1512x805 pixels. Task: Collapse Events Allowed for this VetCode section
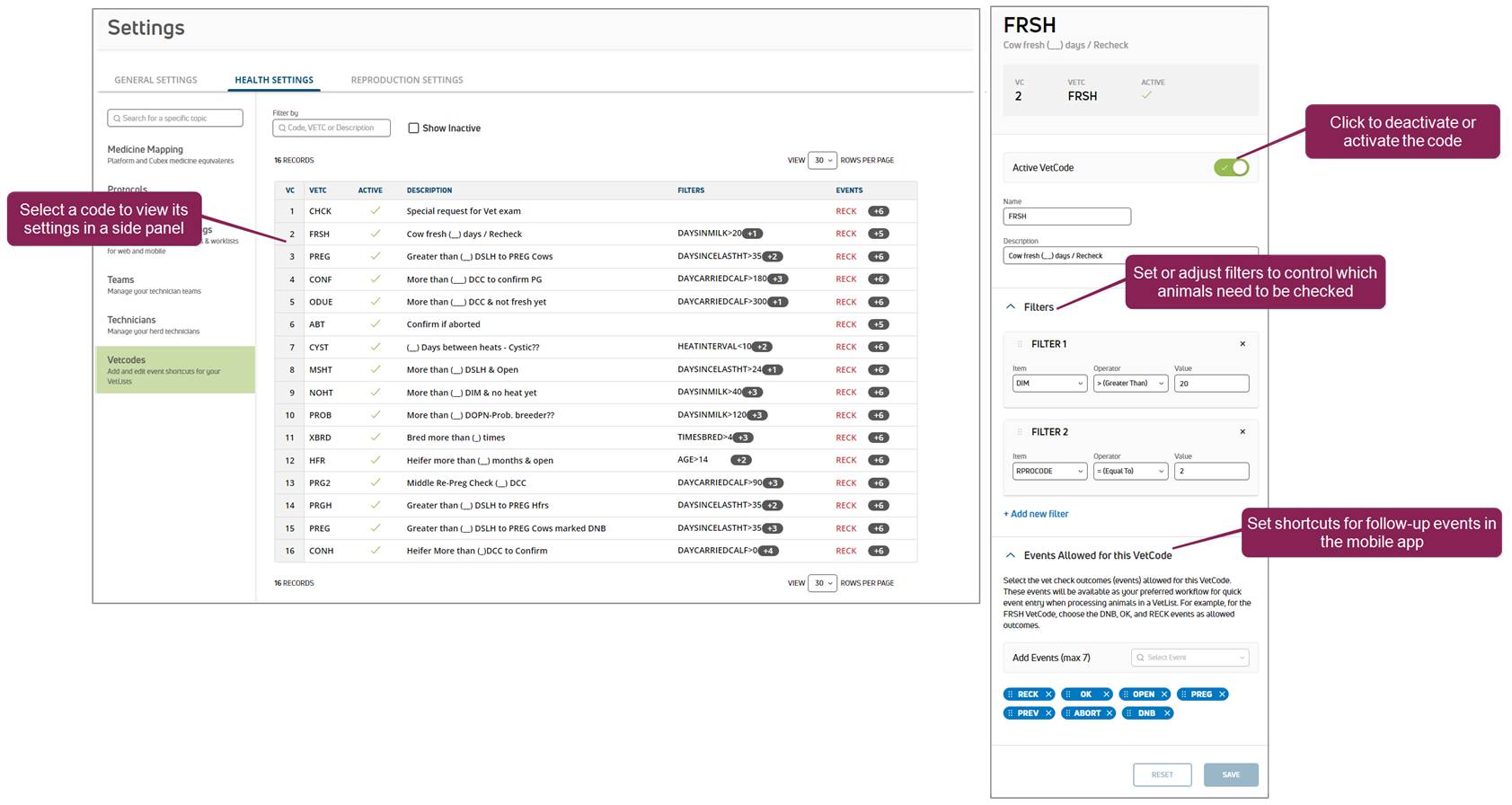coord(1011,556)
